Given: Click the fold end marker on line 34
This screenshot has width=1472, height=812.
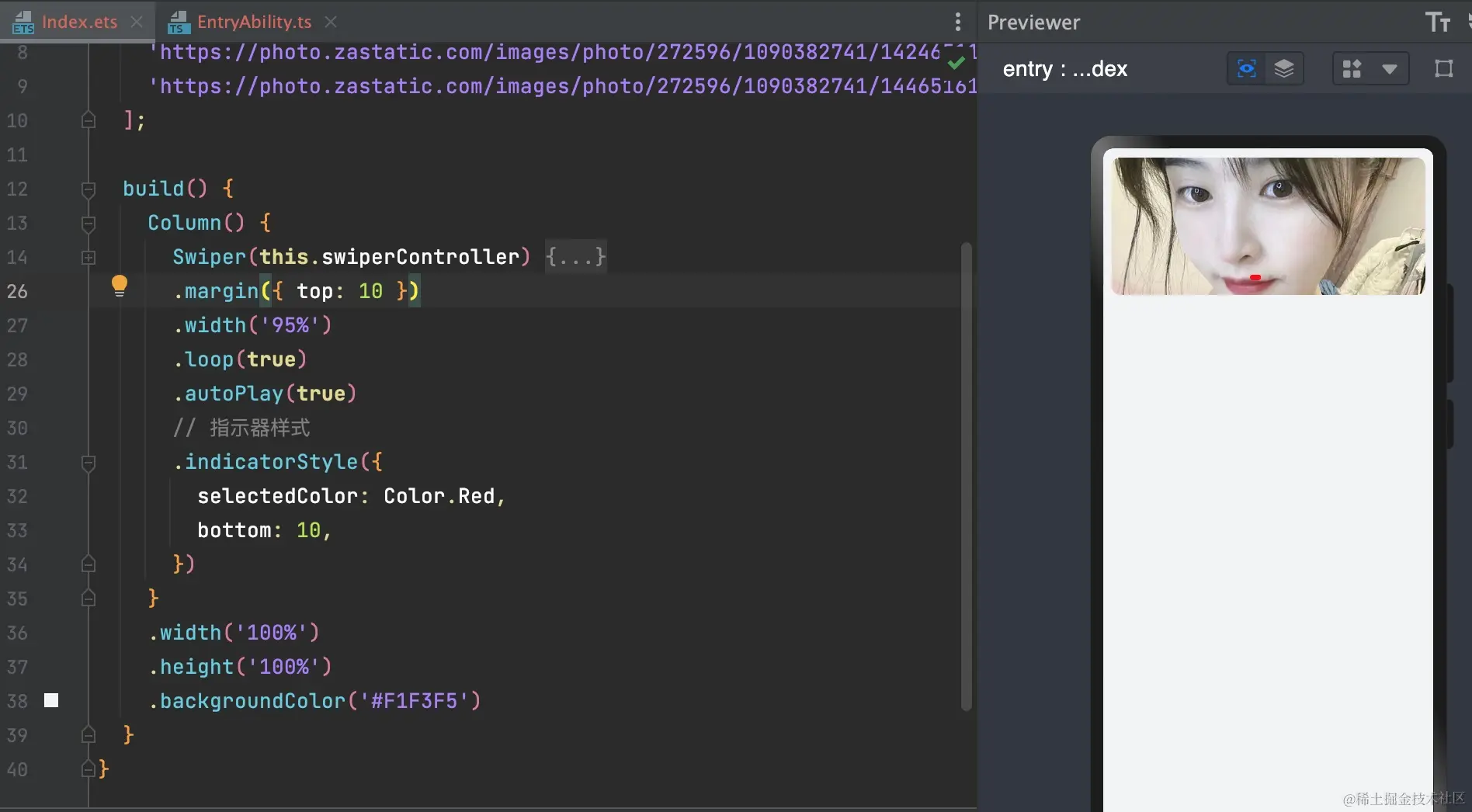Looking at the screenshot, I should point(89,564).
